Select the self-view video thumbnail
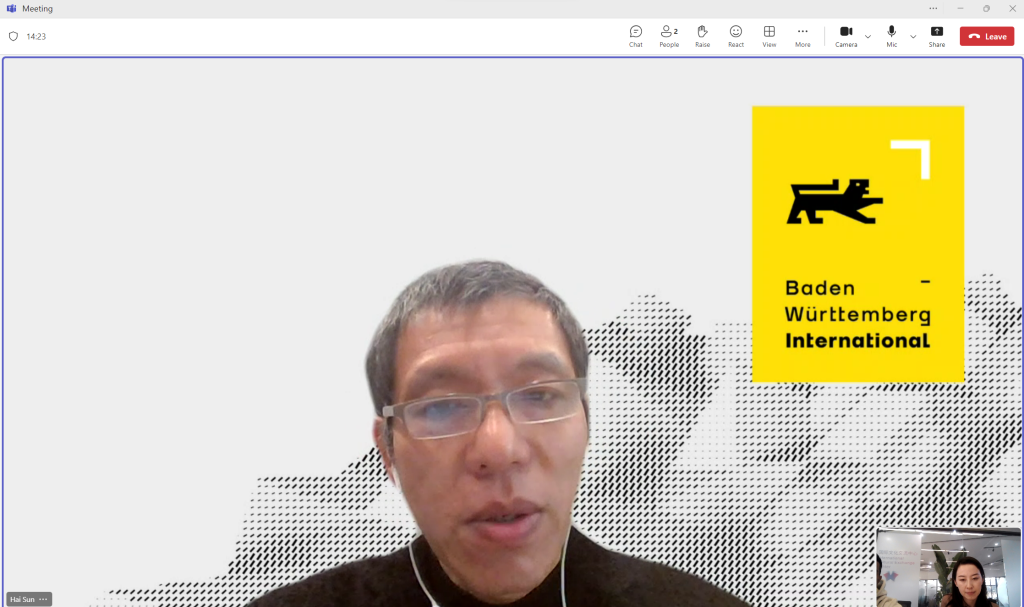 click(948, 567)
